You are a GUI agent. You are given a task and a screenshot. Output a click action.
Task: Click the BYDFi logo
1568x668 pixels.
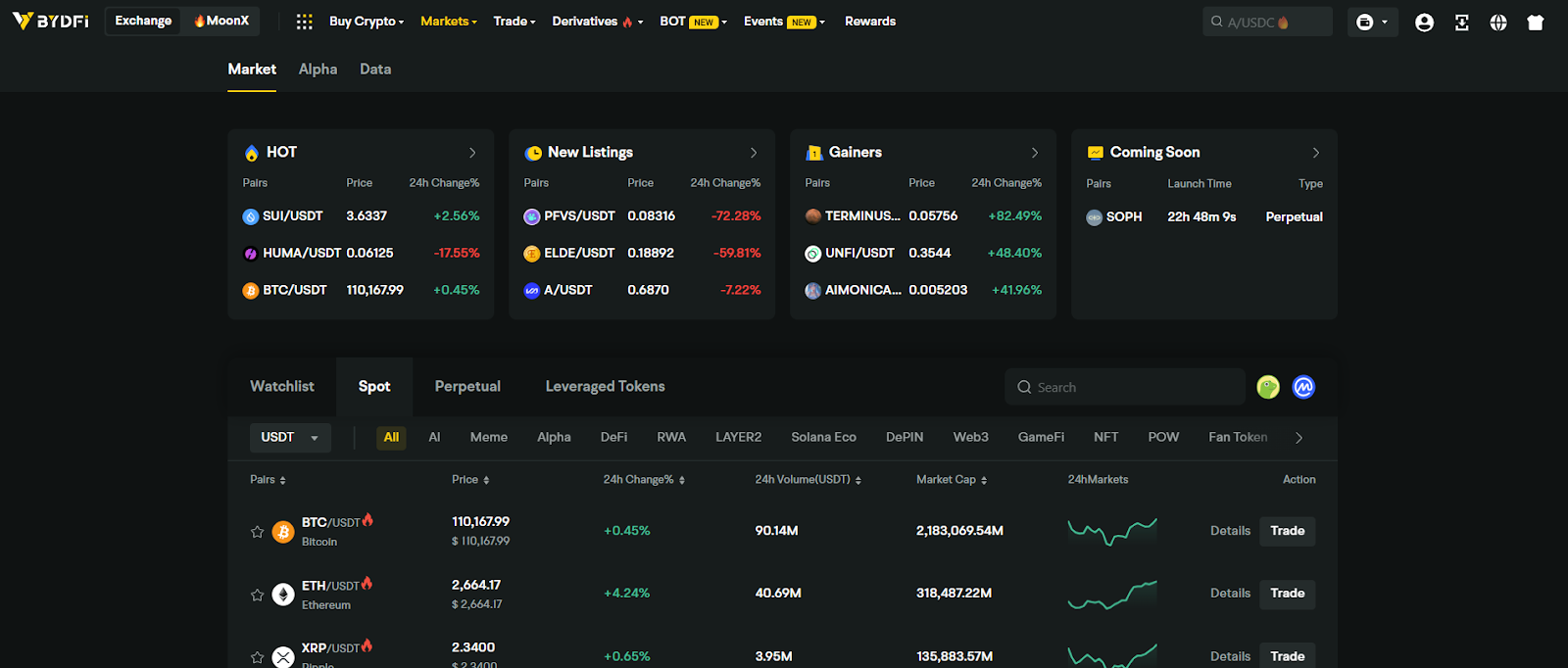[51, 21]
